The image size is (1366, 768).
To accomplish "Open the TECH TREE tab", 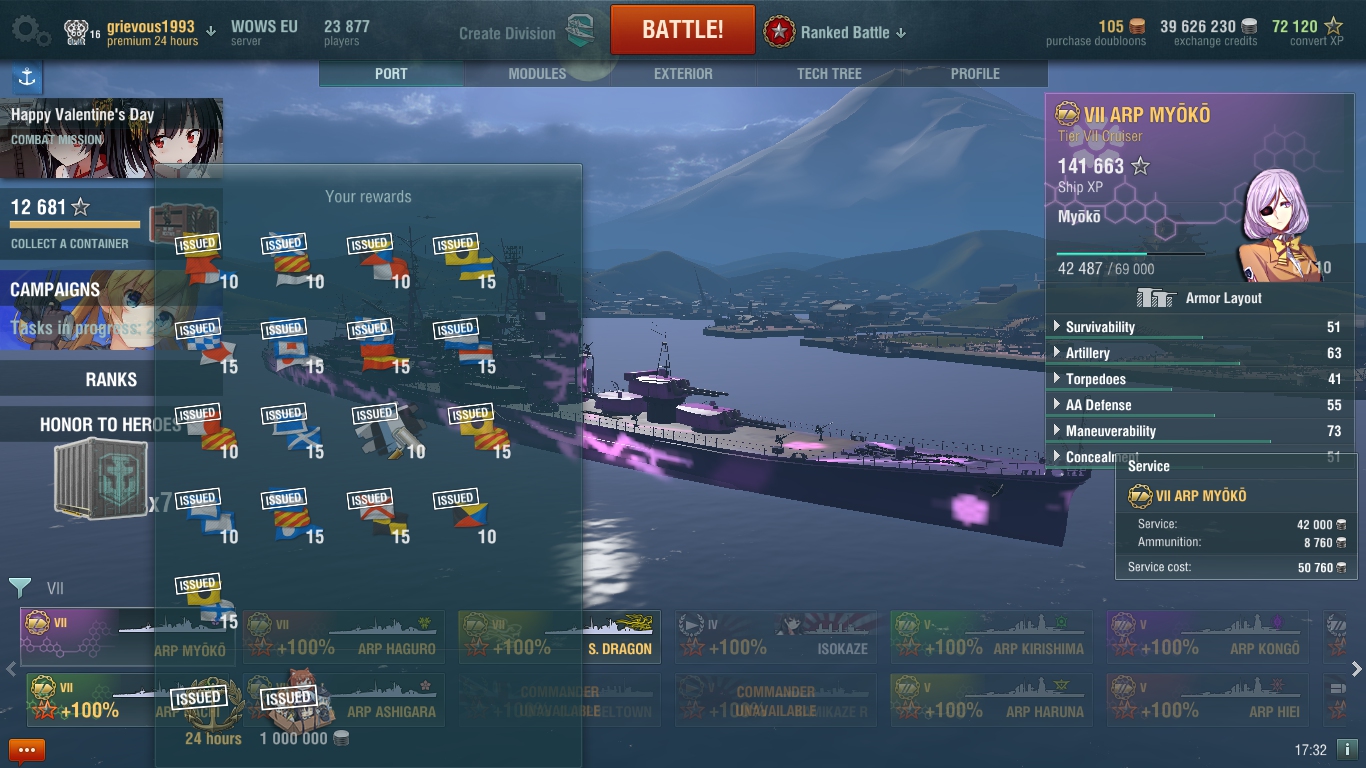I will point(829,74).
